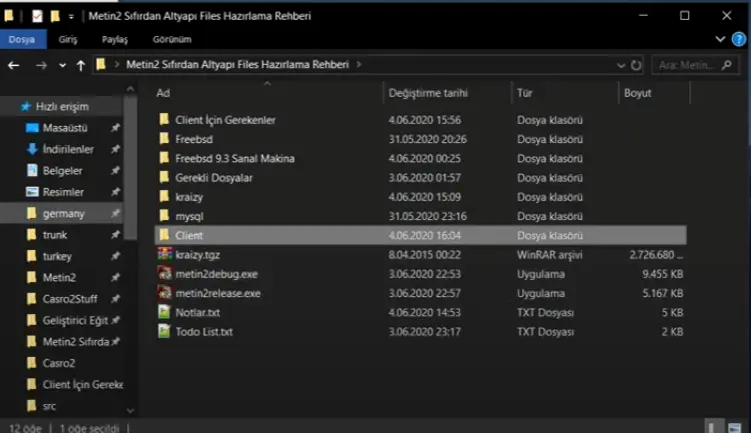Go forward with the right arrow
The image size is (751, 433).
41,65
